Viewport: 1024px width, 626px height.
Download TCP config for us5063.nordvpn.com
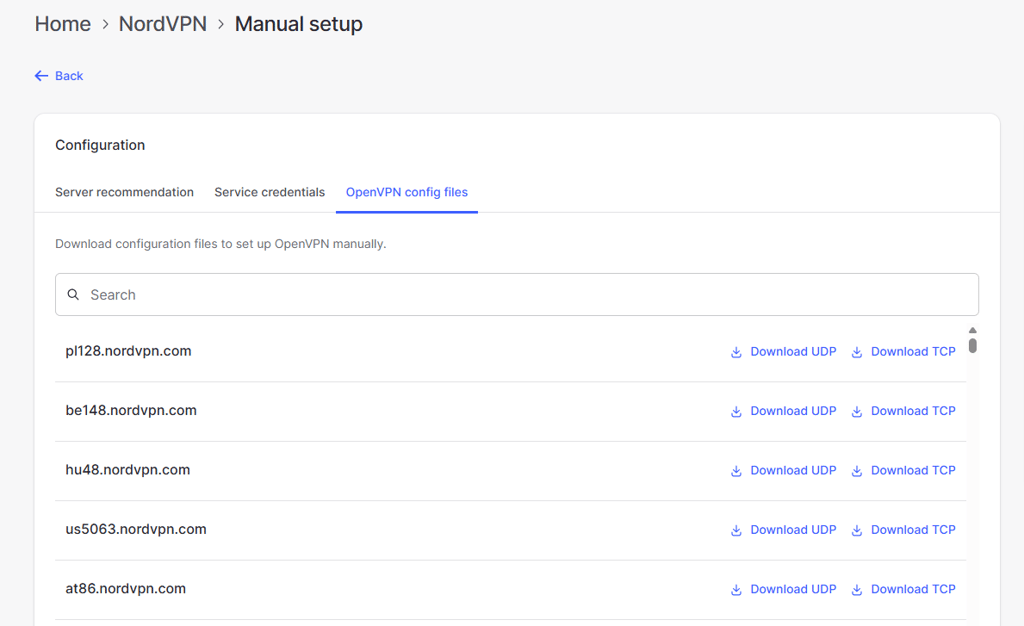pos(913,530)
